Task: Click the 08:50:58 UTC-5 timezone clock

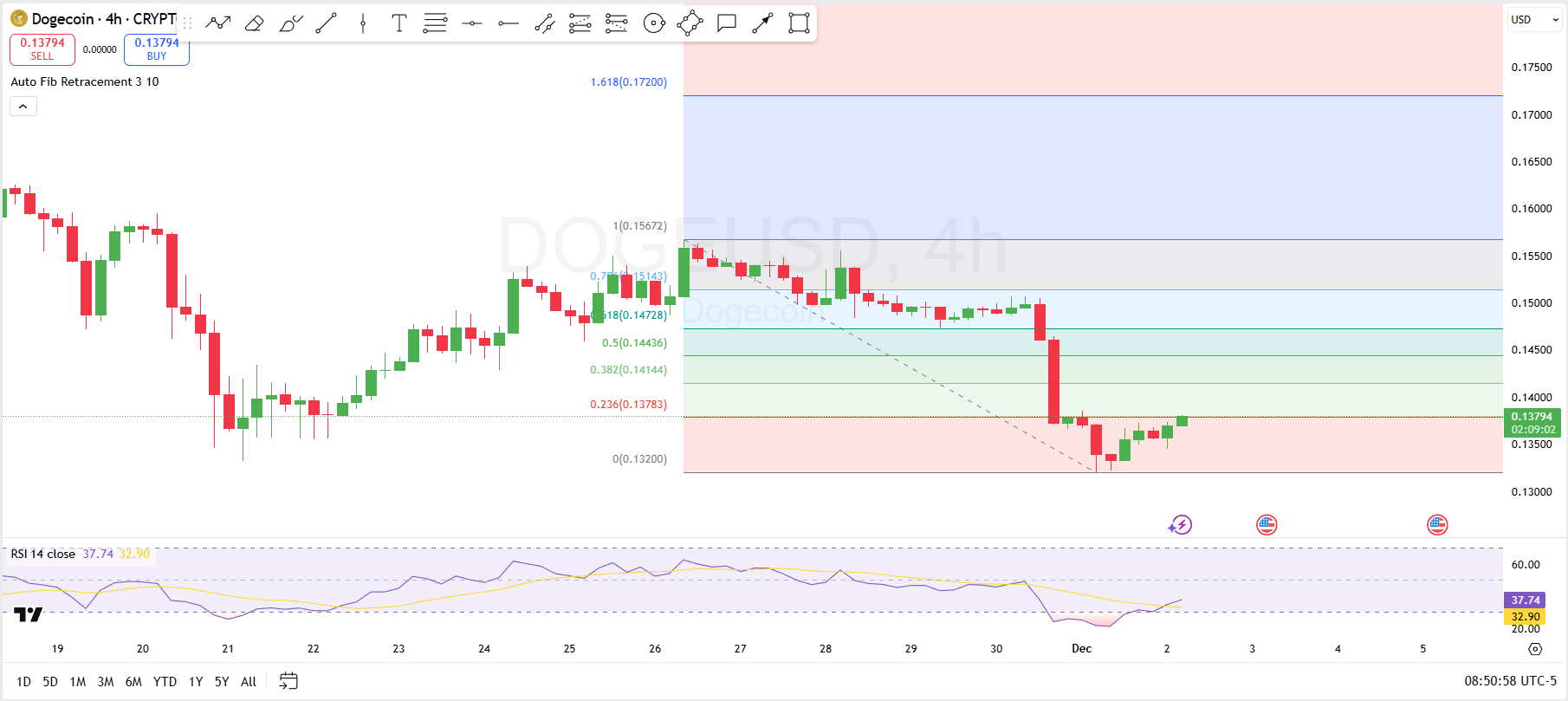Action: pyautogui.click(x=1510, y=681)
